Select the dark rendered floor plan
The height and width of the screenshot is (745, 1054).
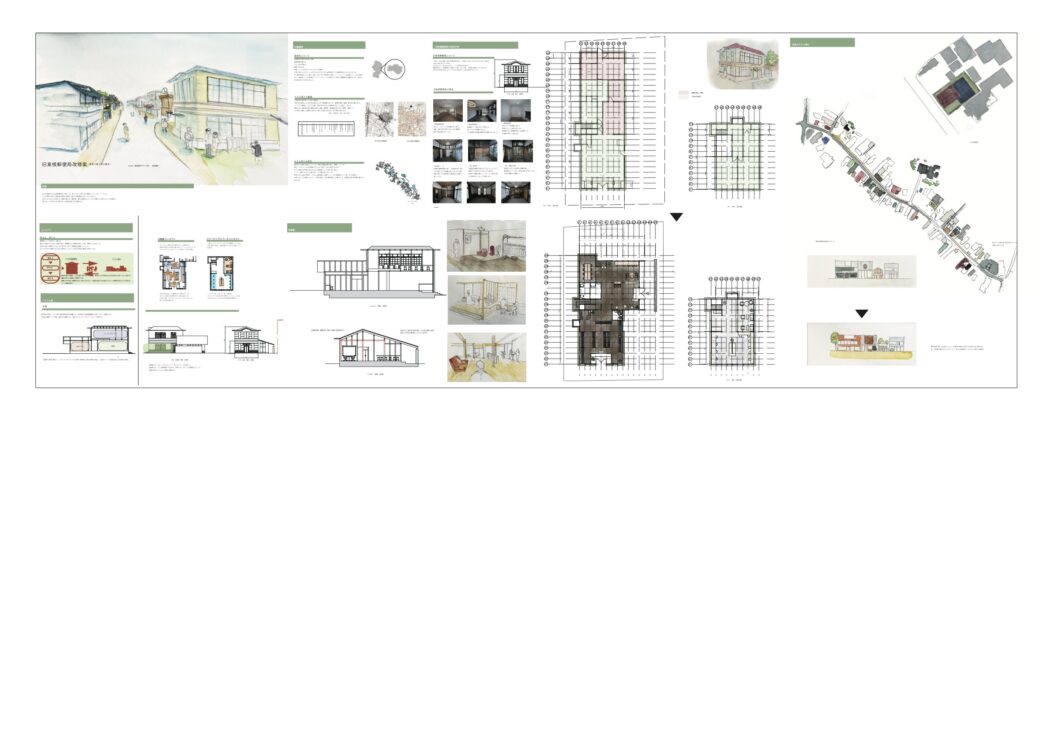[605, 305]
